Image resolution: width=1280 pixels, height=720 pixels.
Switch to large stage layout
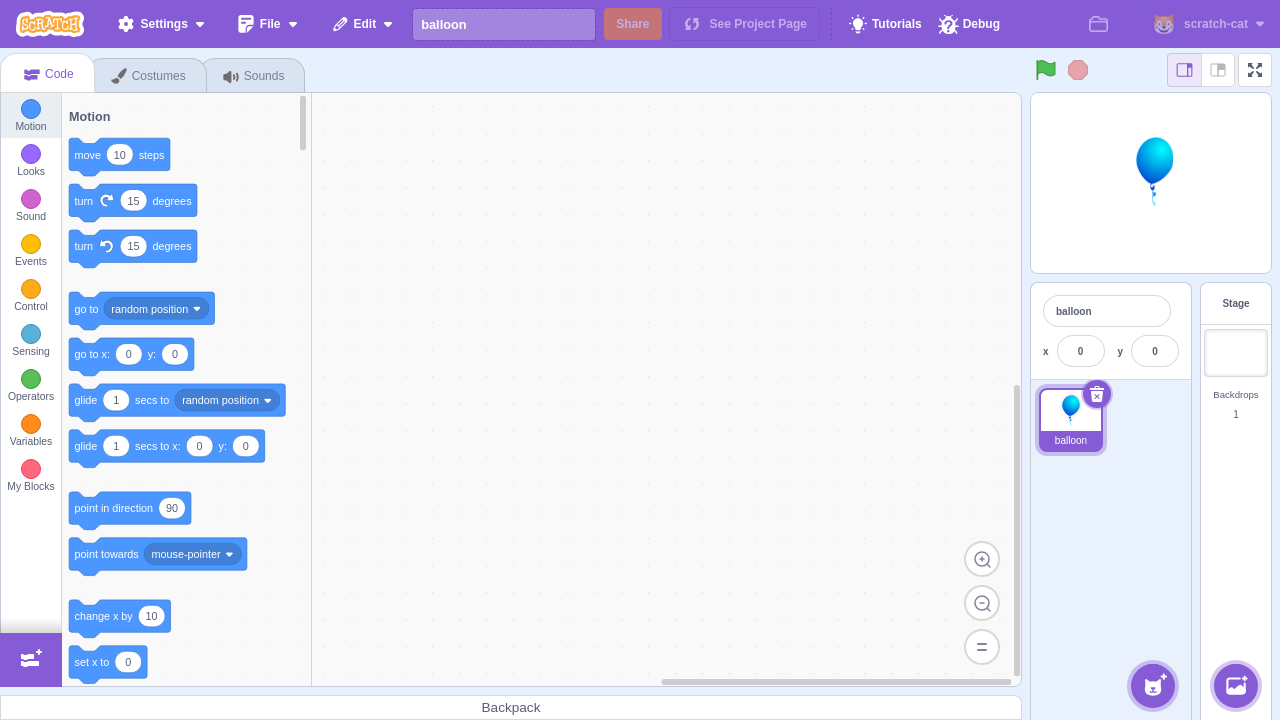pyautogui.click(x=1218, y=70)
